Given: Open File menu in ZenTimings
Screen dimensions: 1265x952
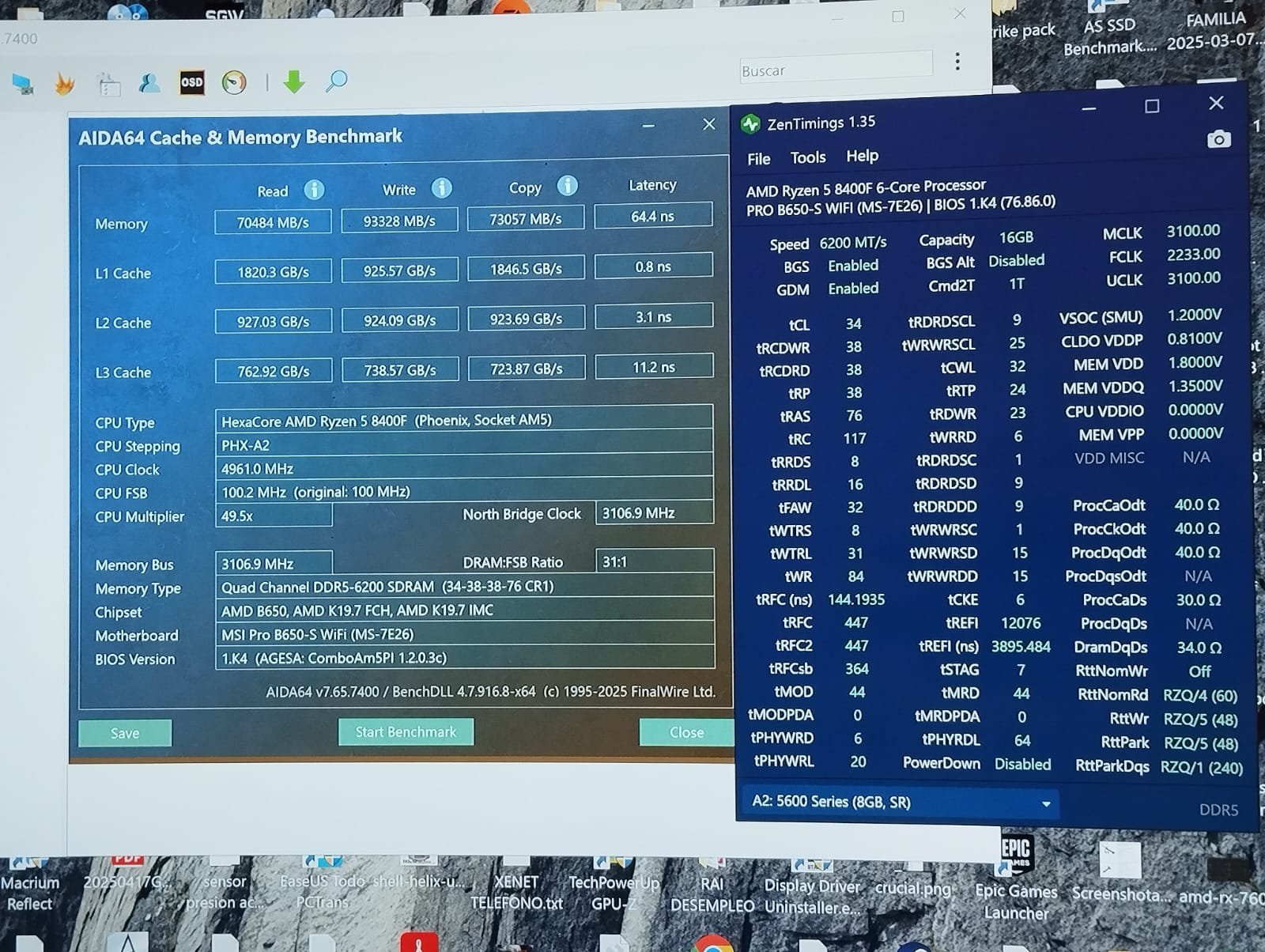Looking at the screenshot, I should coord(758,159).
